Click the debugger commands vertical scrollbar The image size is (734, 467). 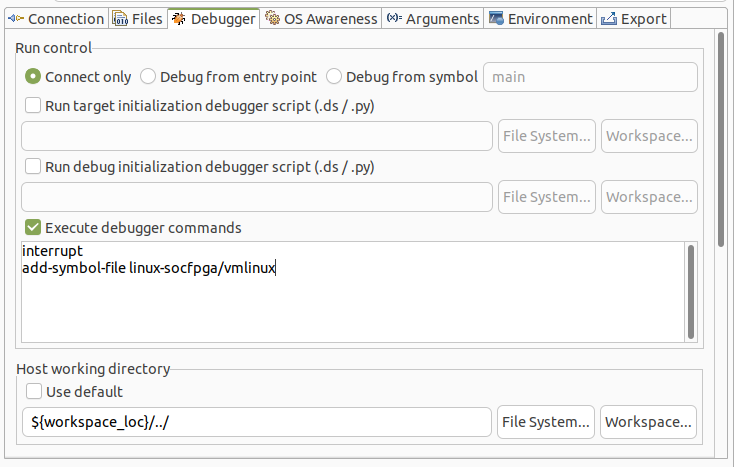tap(690, 290)
